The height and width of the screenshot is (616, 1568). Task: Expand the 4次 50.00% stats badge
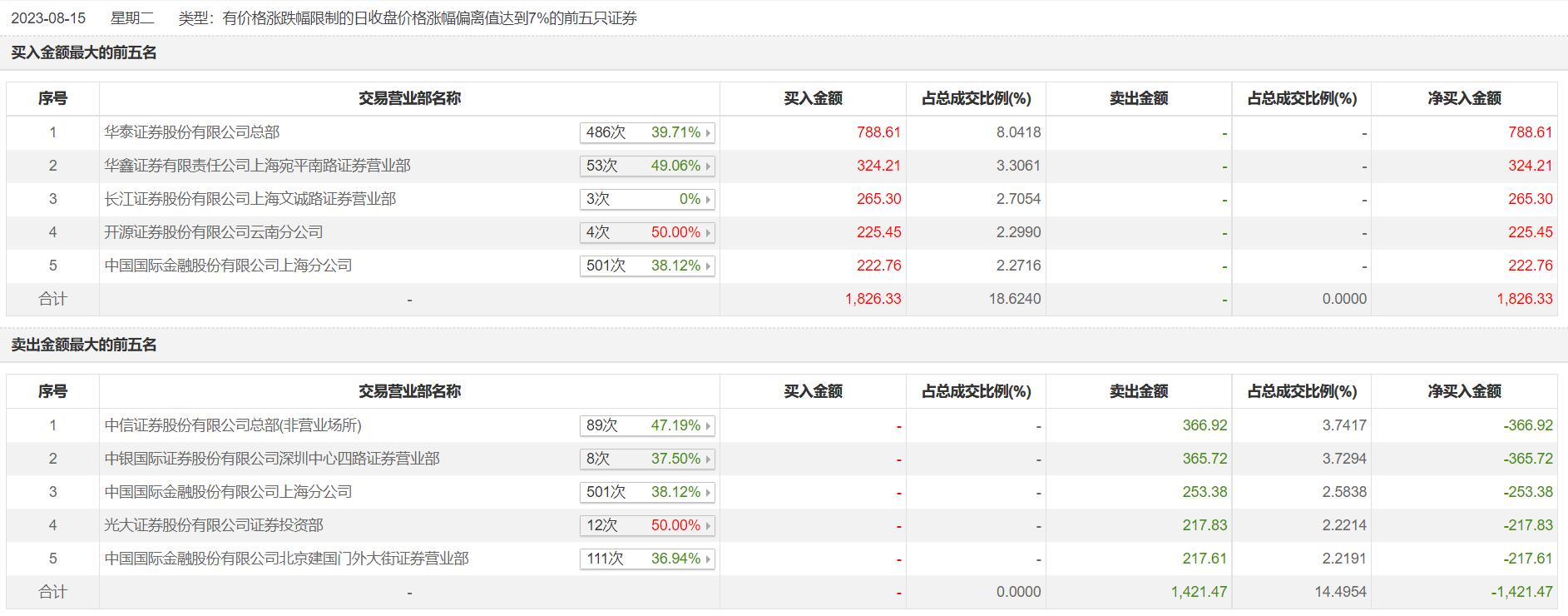coord(647,232)
